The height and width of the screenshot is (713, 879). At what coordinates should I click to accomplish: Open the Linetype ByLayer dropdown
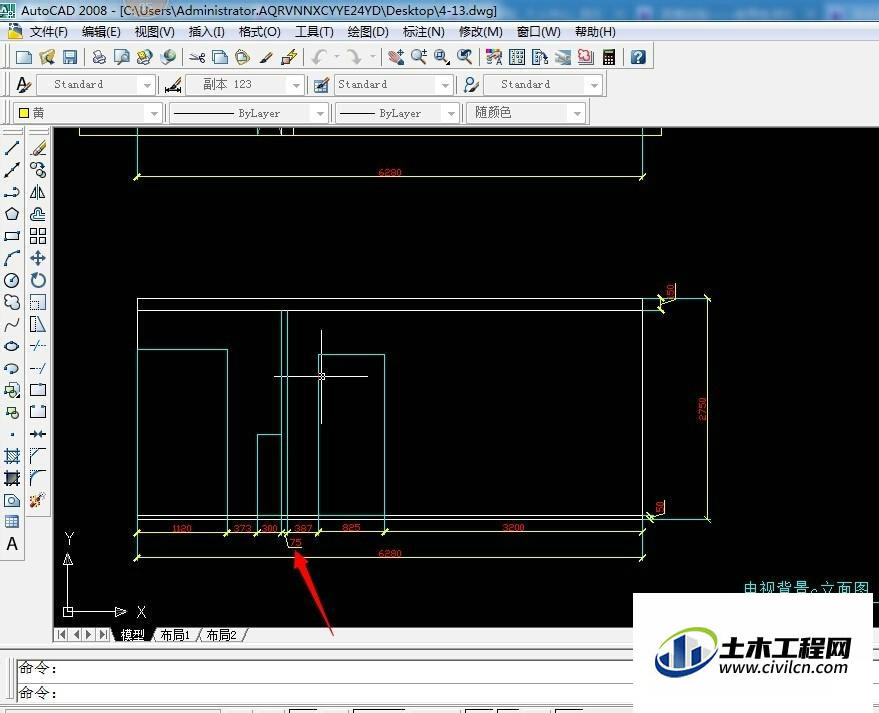(x=248, y=113)
